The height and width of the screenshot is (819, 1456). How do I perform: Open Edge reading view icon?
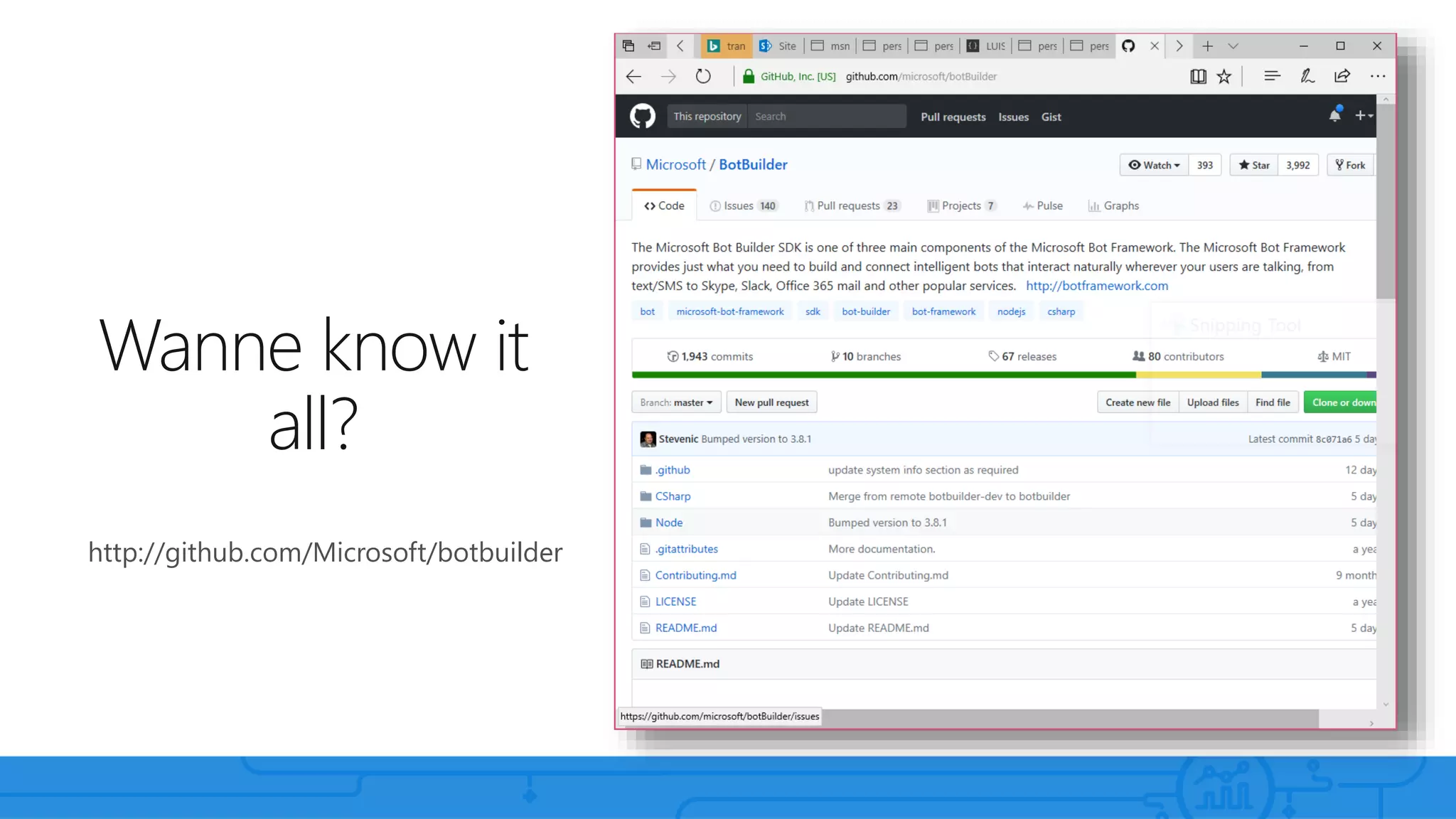(1198, 76)
